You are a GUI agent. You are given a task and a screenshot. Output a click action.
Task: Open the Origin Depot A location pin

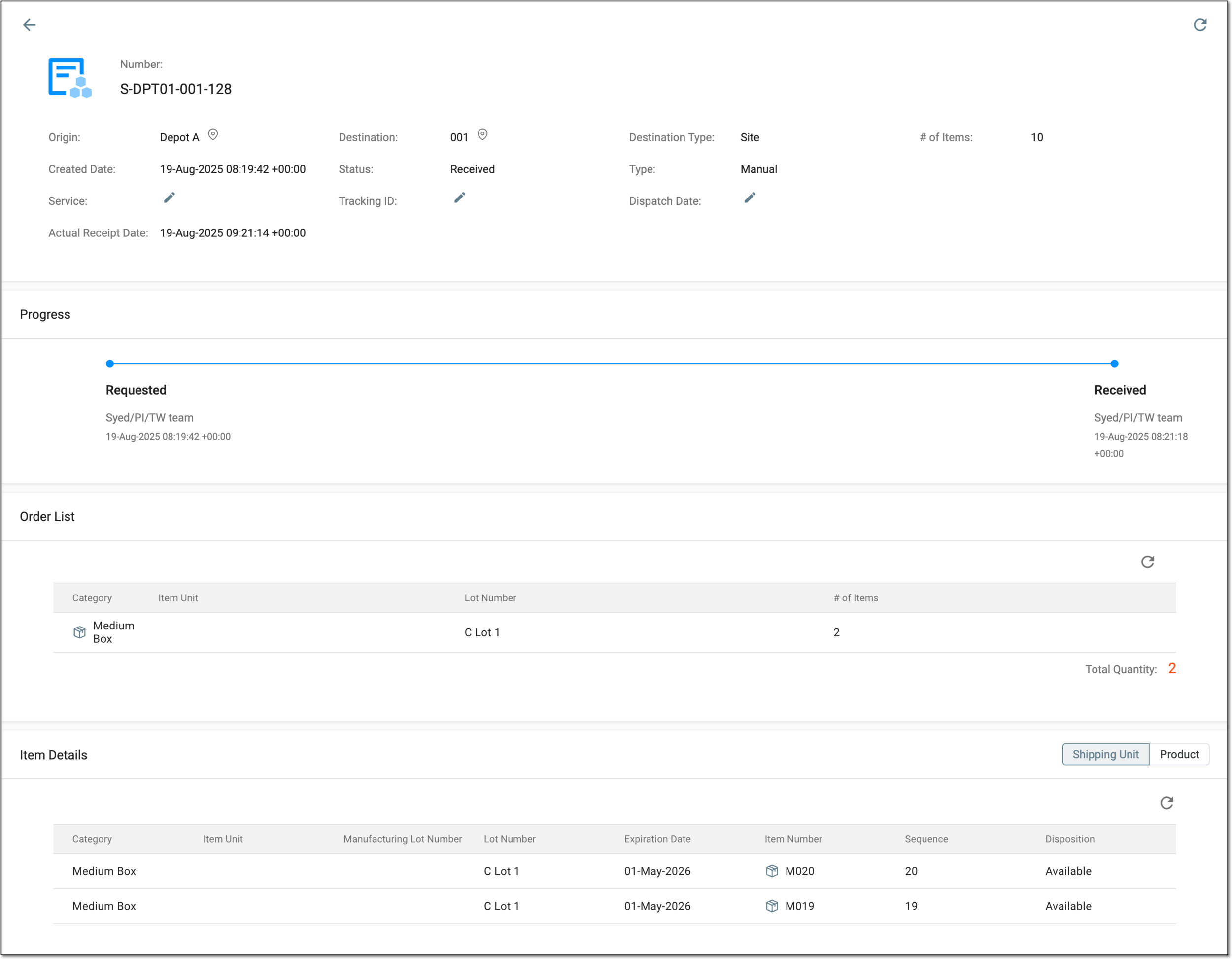pyautogui.click(x=213, y=135)
